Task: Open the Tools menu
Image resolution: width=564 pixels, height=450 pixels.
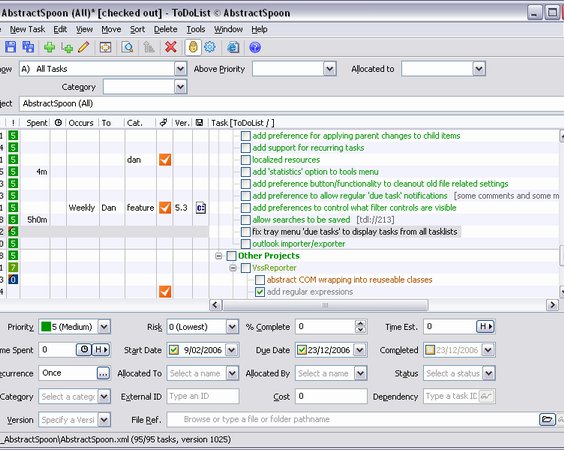Action: [x=196, y=29]
